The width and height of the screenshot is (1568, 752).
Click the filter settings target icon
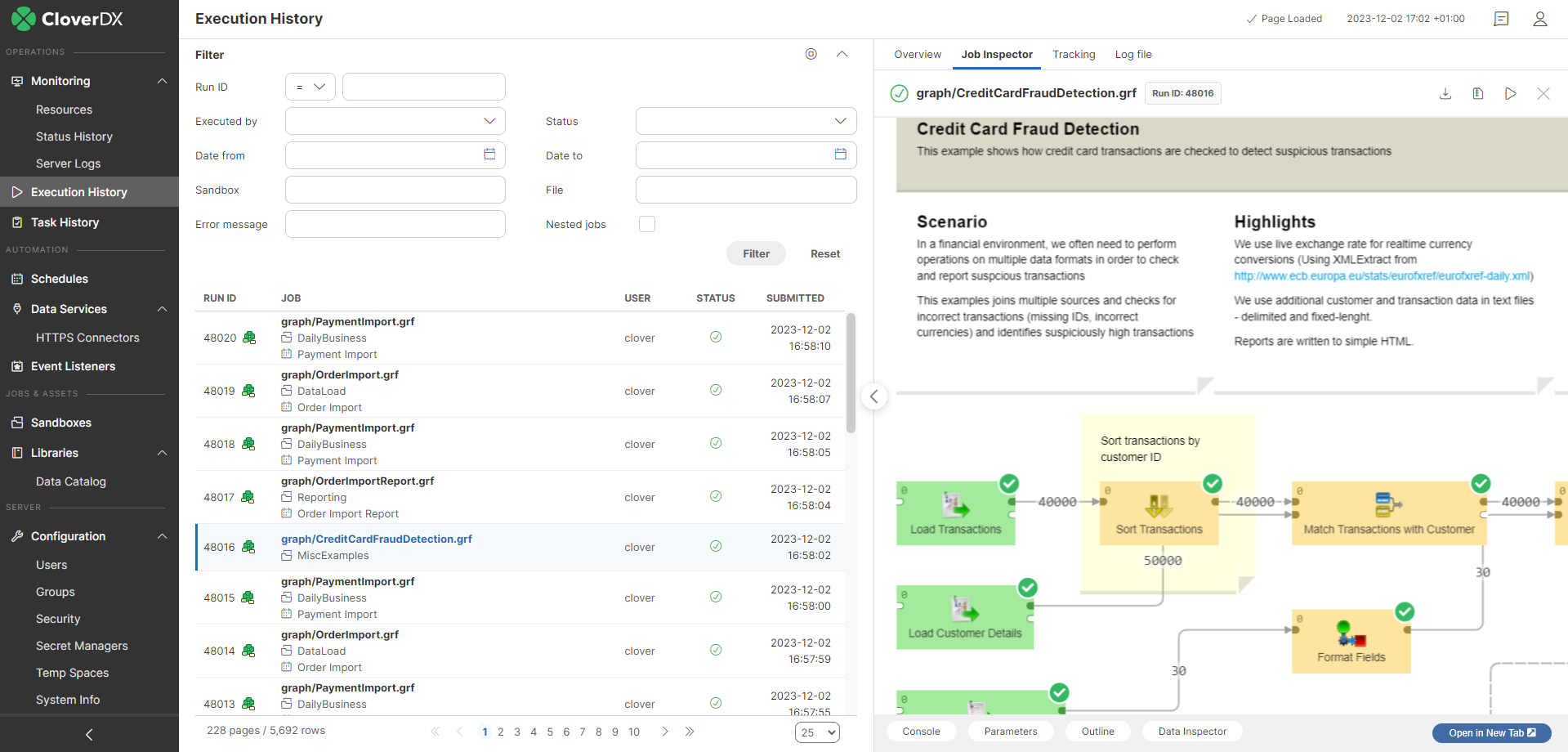[x=811, y=54]
